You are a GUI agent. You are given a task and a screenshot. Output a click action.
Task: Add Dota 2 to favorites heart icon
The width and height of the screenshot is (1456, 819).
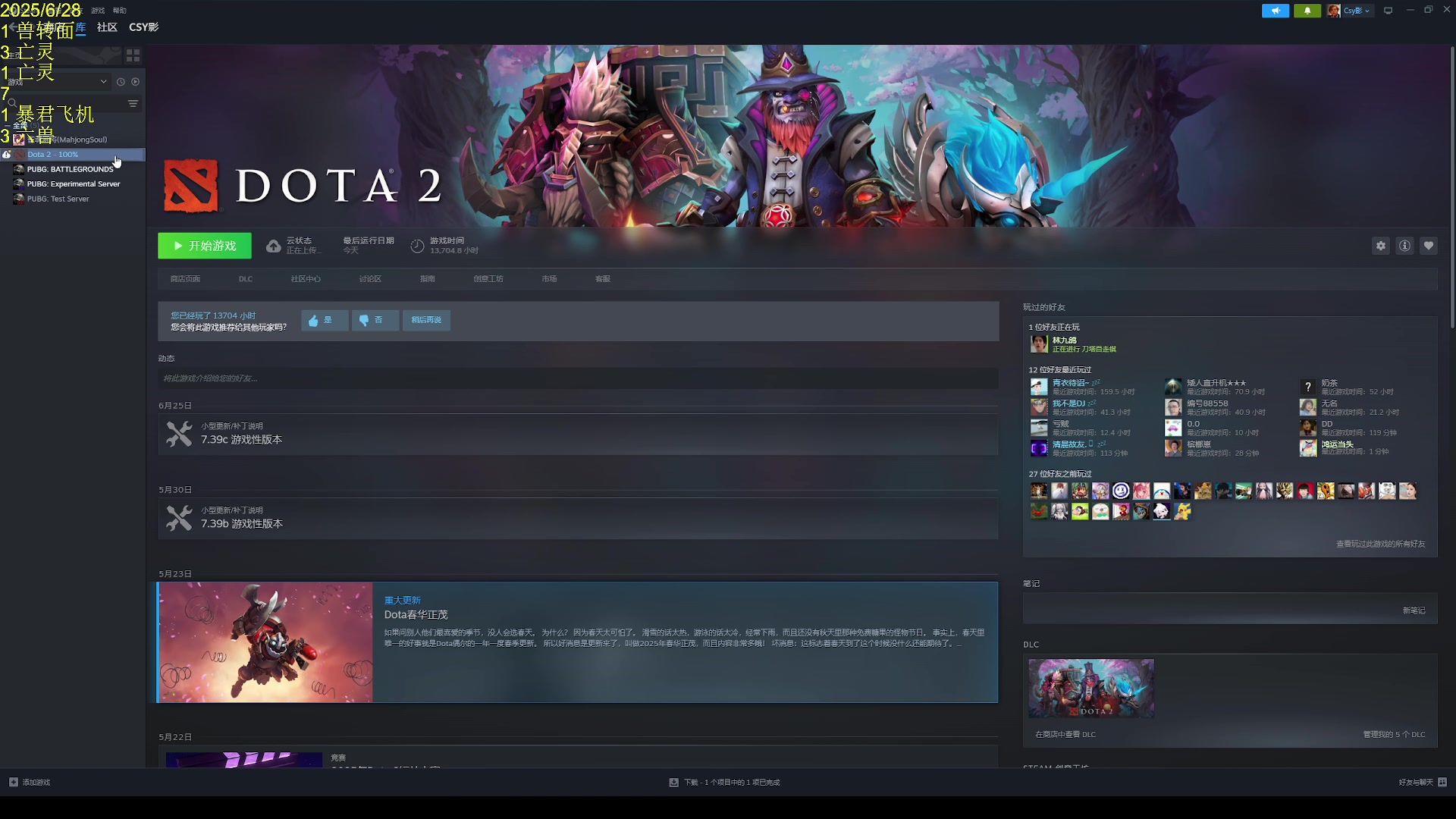tap(1429, 246)
